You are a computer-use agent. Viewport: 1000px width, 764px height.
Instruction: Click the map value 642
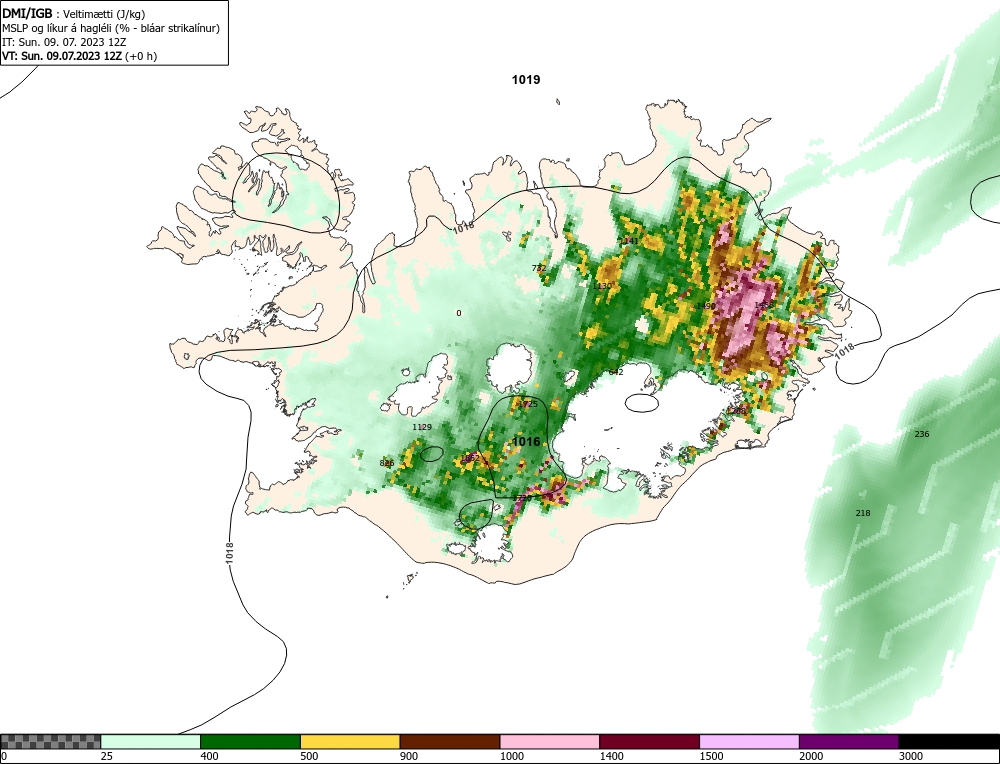click(x=615, y=372)
